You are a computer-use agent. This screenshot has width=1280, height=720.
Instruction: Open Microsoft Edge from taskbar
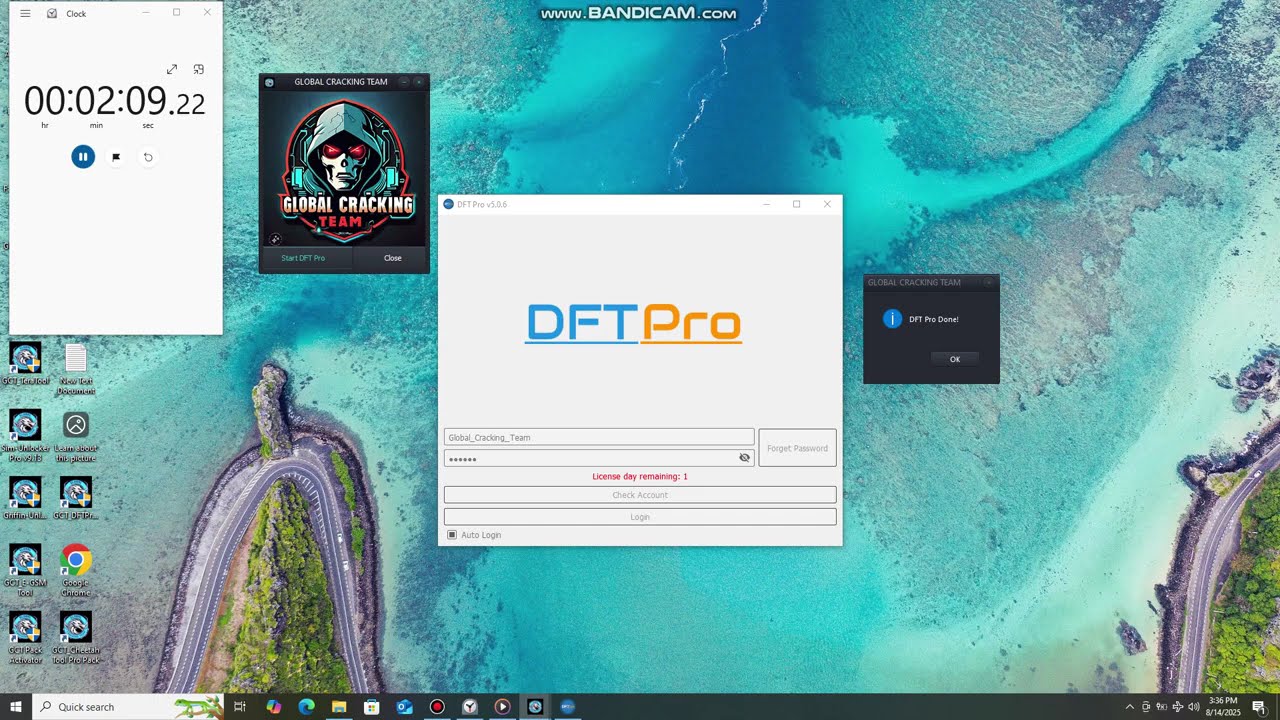(307, 707)
